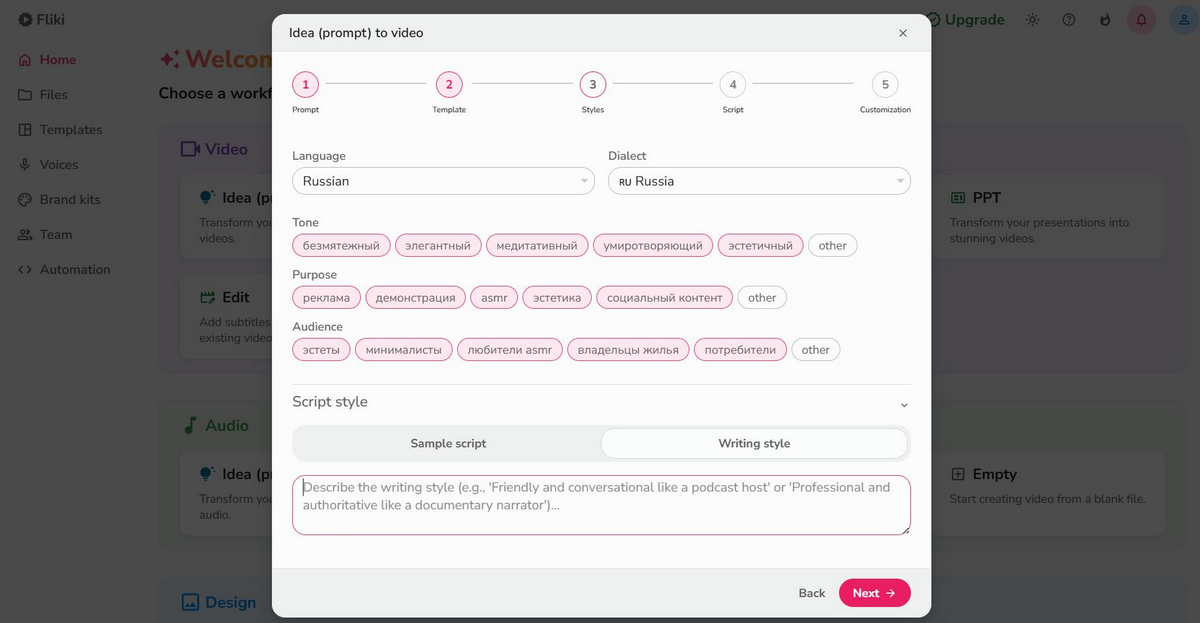Screen dimensions: 1200x623
Task: Click the flame streak icon
Action: coord(1105,19)
